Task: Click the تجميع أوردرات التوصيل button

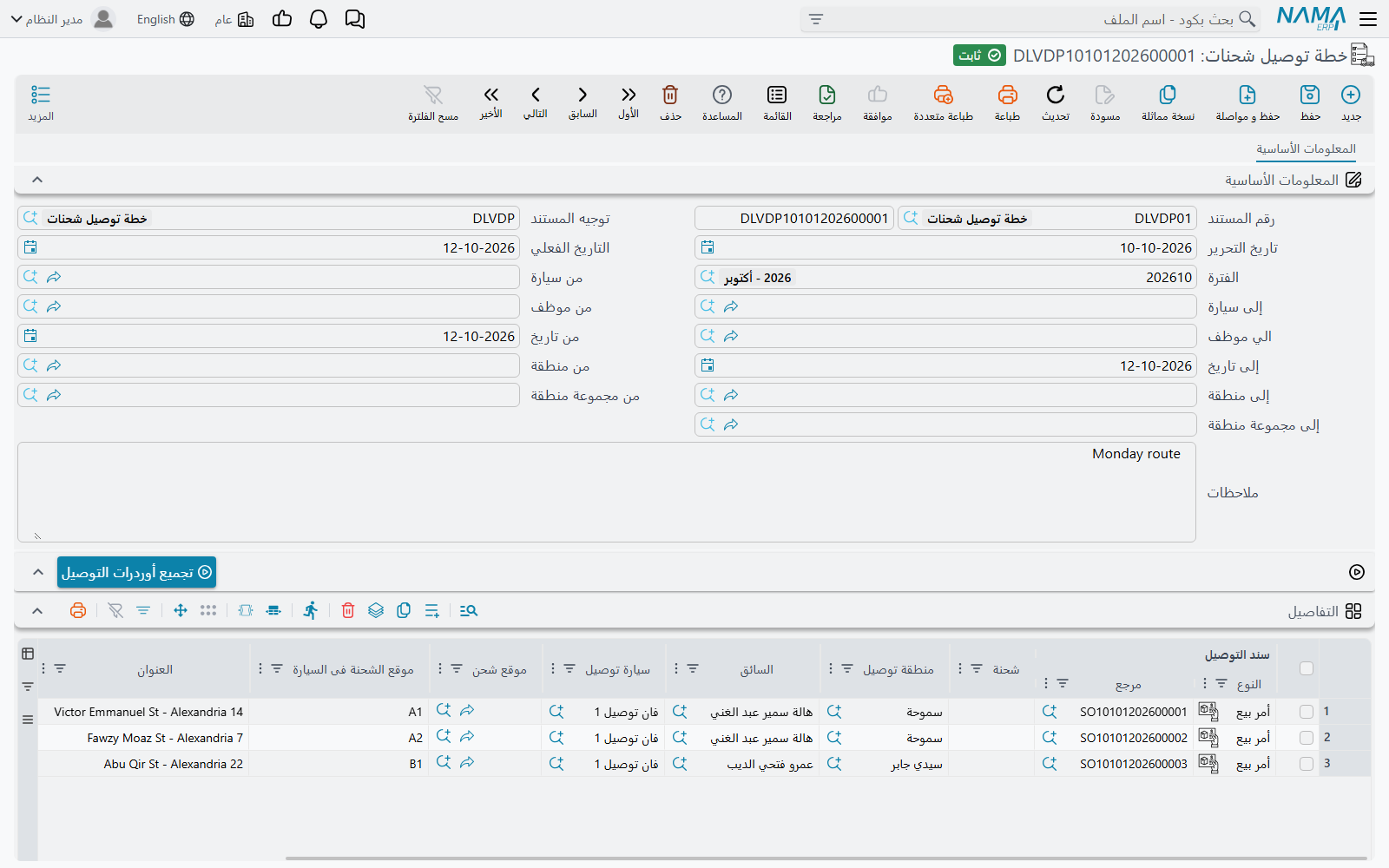Action: (x=136, y=572)
